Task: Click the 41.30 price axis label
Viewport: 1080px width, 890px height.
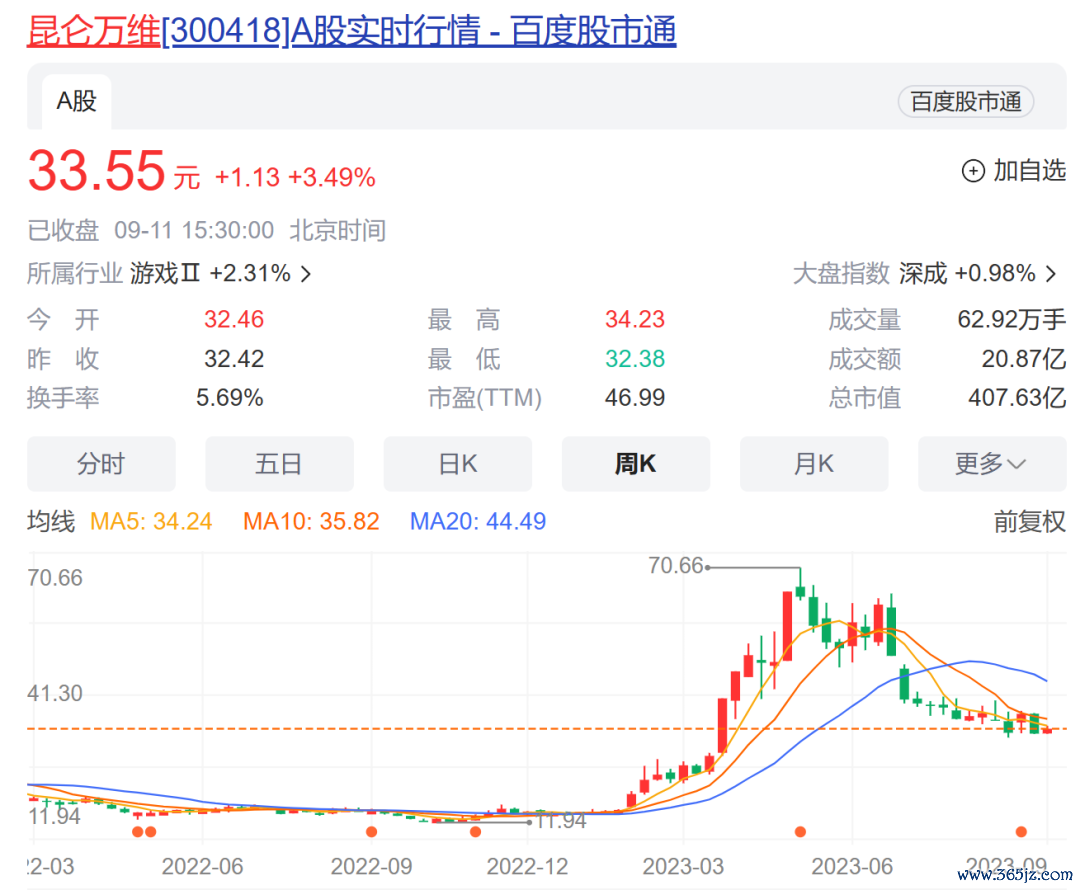Action: pyautogui.click(x=55, y=693)
